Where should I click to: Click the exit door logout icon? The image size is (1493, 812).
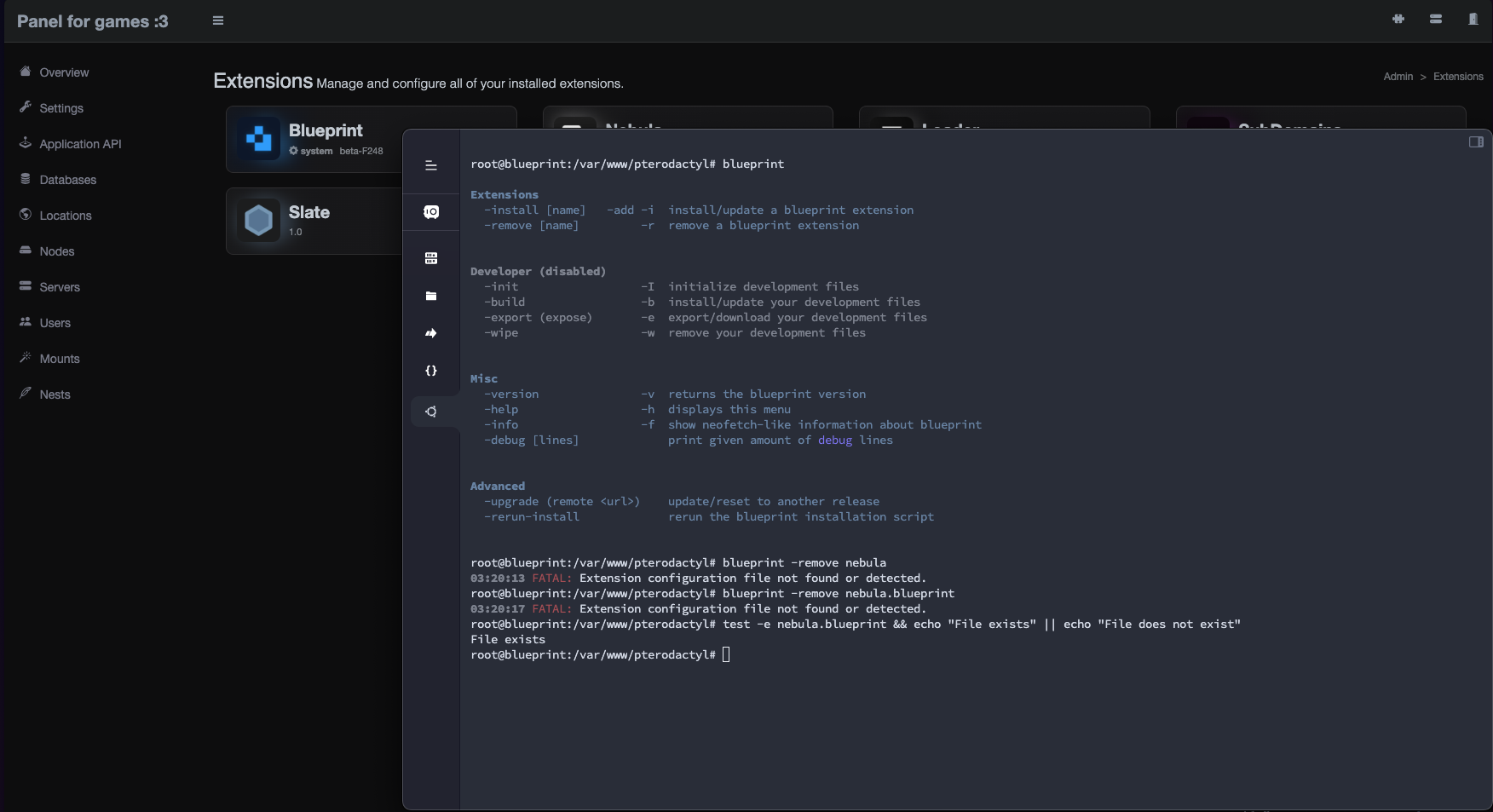[1473, 19]
